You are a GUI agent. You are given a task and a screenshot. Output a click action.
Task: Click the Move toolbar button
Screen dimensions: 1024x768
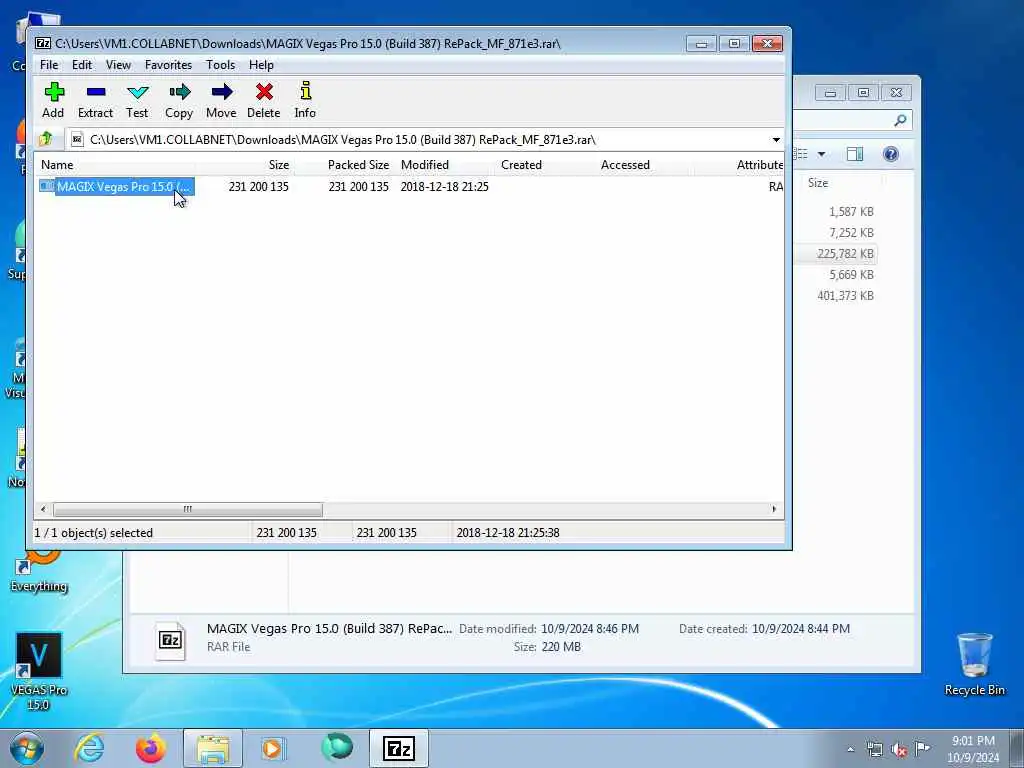[x=221, y=100]
